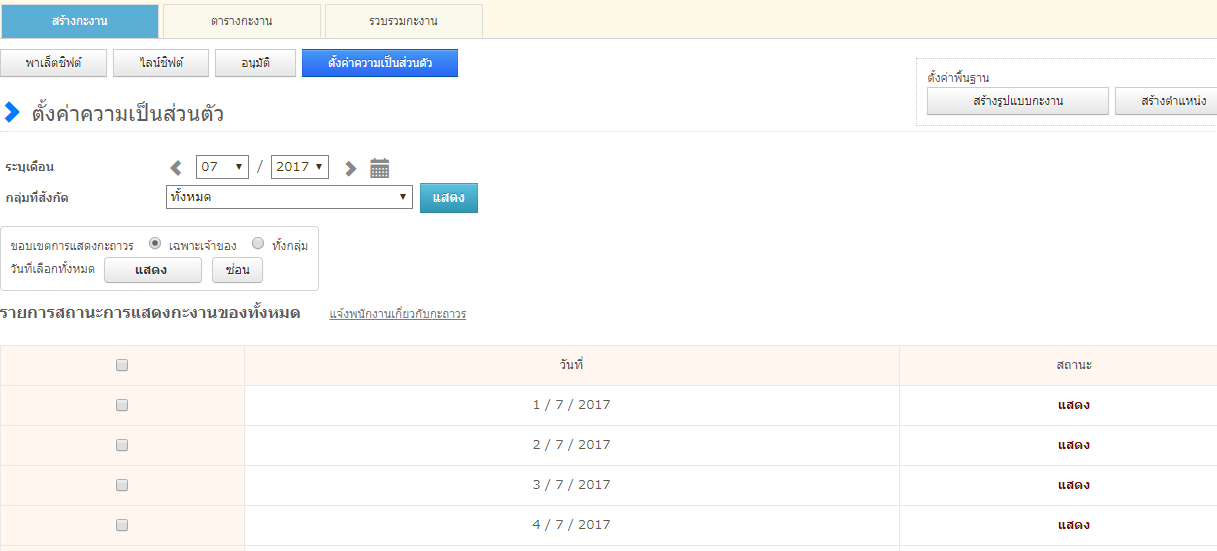Click the ซ่อน button
1217x551 pixels.
coord(237,270)
